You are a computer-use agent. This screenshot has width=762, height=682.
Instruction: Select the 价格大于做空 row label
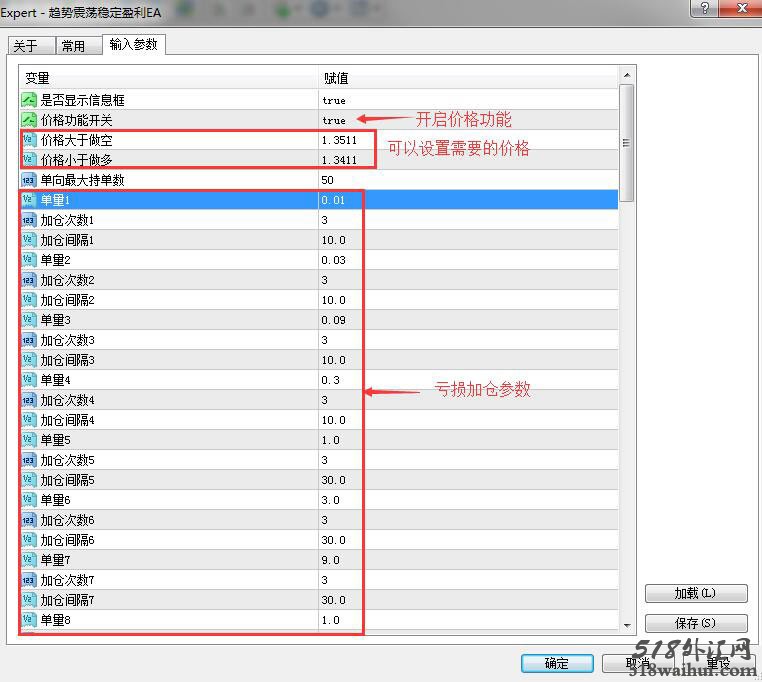tap(76, 140)
